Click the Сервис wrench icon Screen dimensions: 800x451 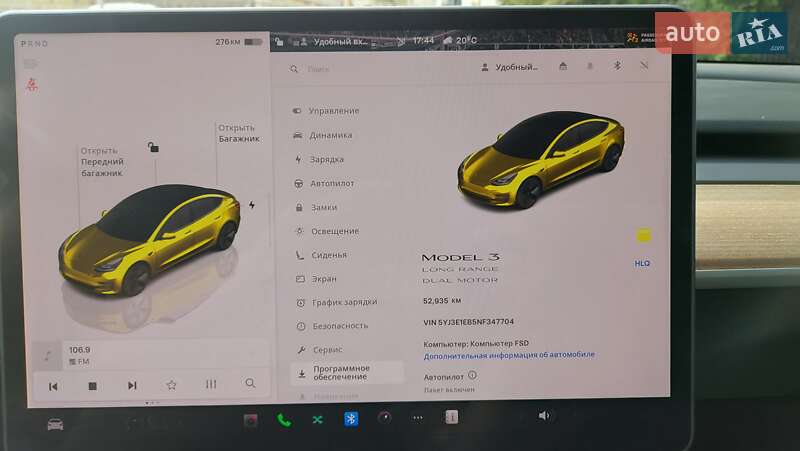pyautogui.click(x=302, y=349)
